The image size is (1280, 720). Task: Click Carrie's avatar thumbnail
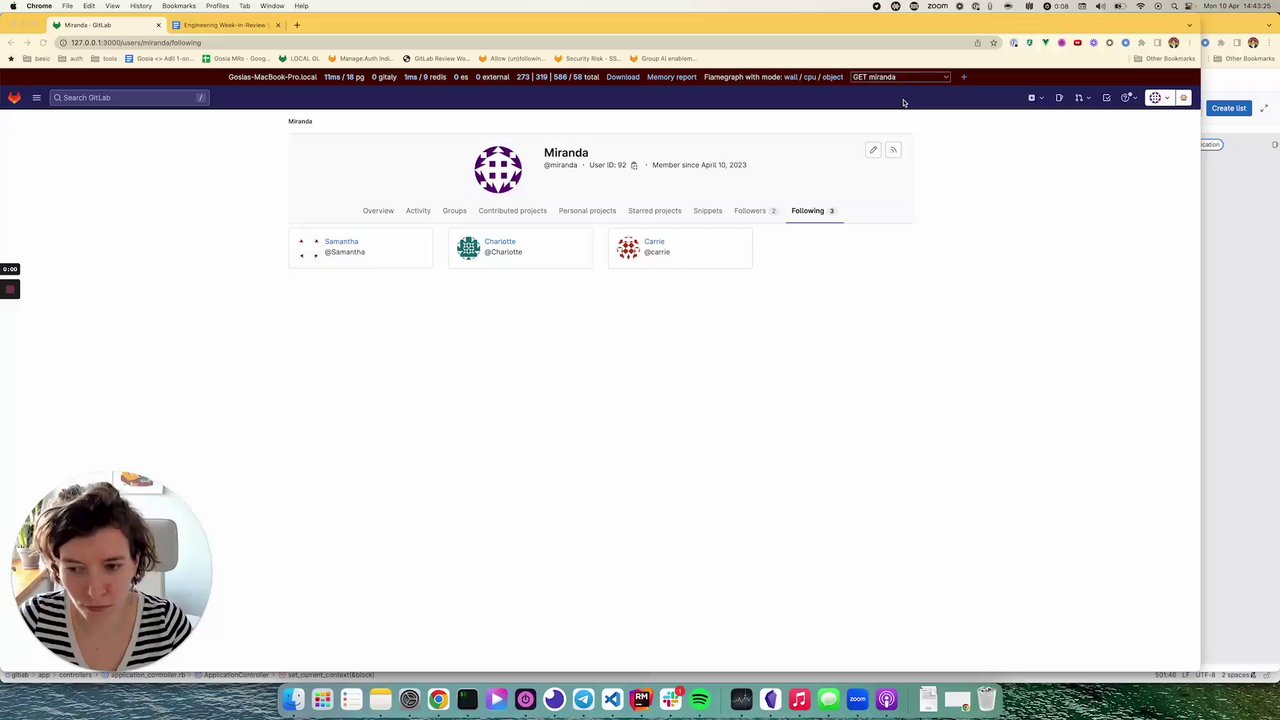click(628, 248)
